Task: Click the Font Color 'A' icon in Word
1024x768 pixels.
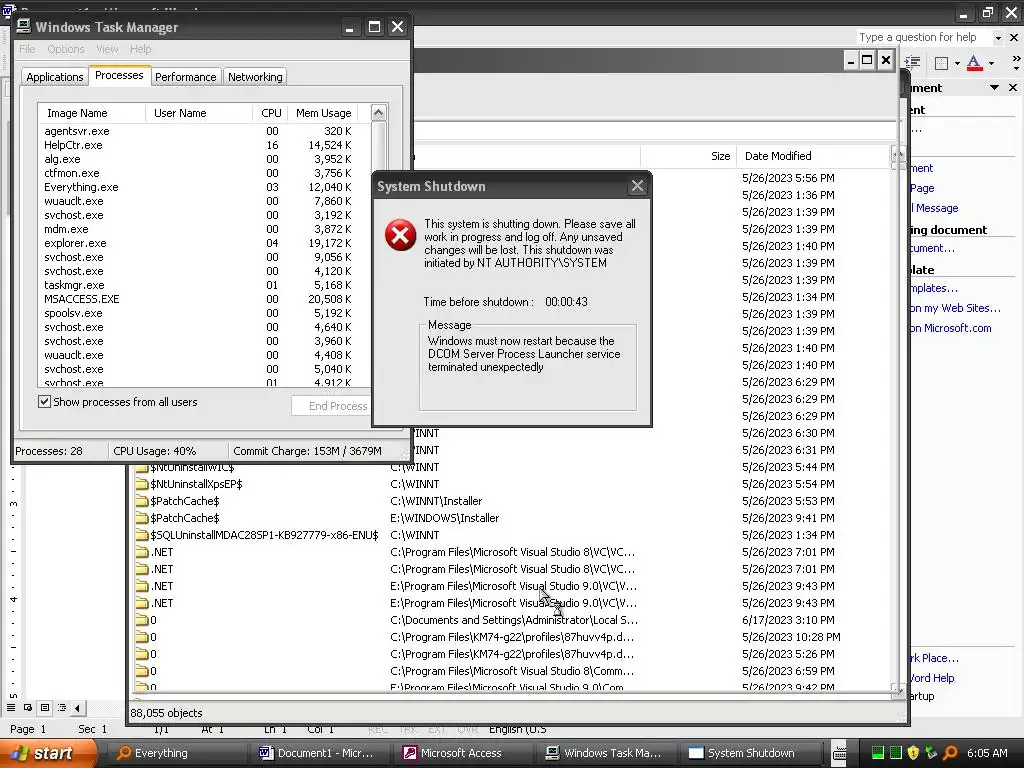Action: [x=974, y=63]
